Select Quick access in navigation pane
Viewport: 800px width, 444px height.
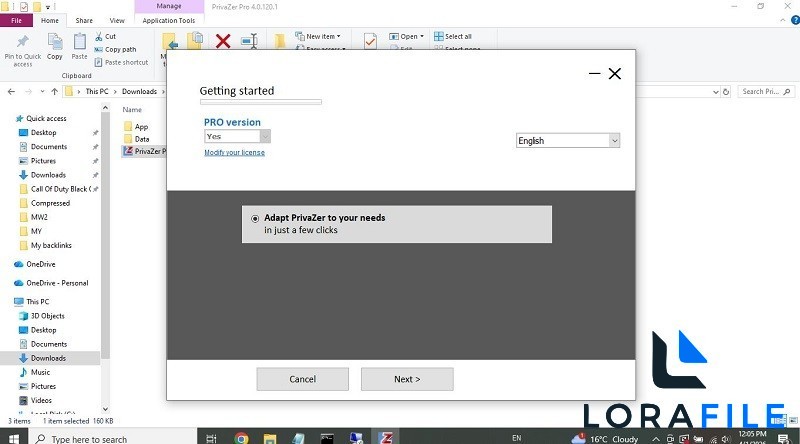click(41, 118)
